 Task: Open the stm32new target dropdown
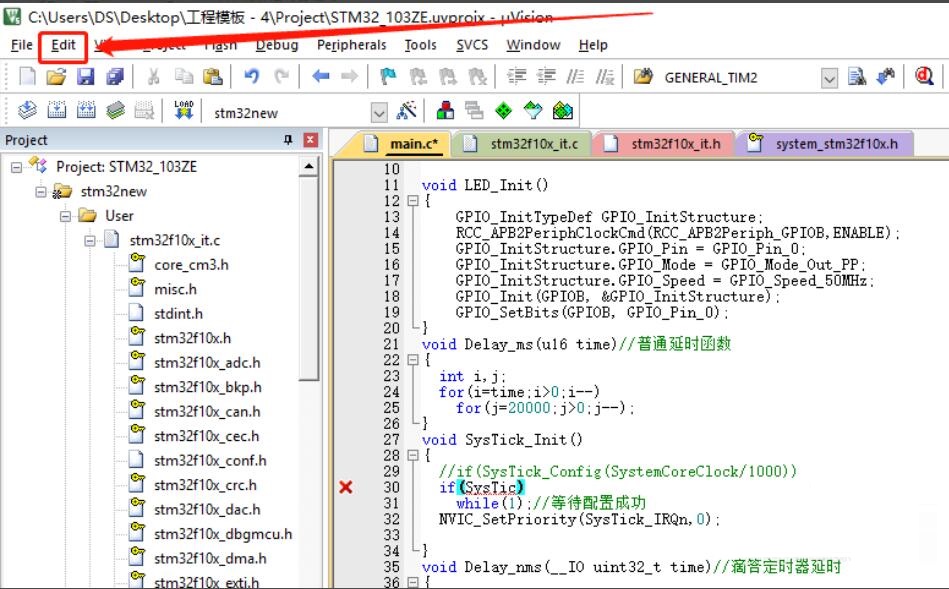click(x=378, y=112)
